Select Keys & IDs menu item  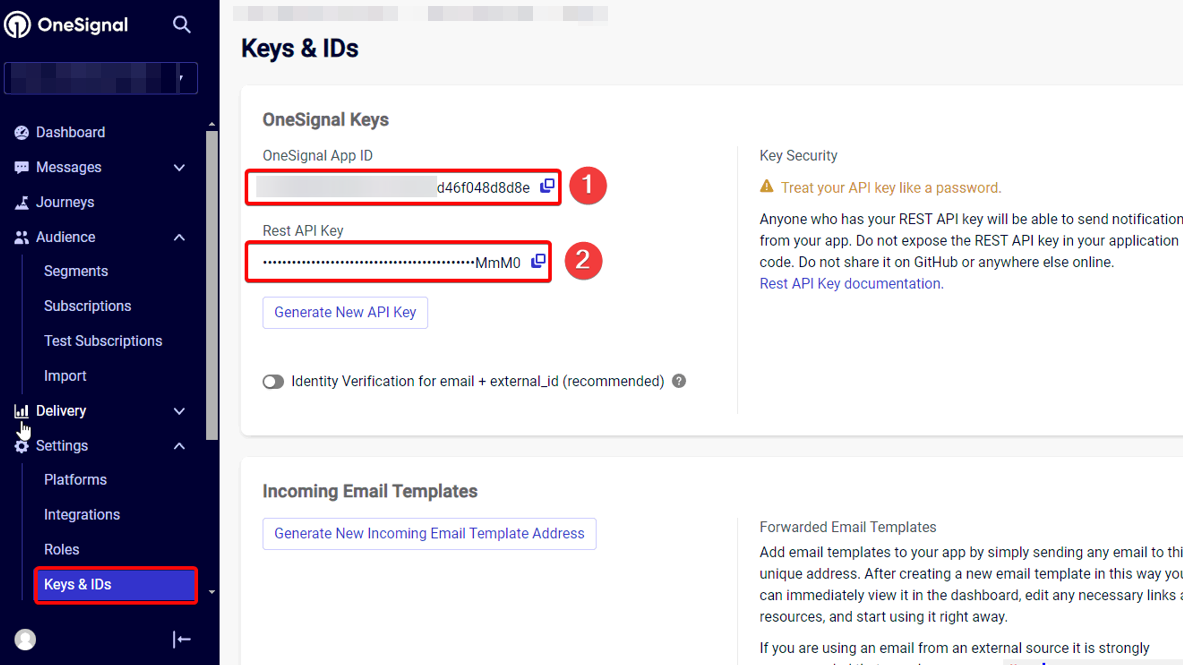click(115, 585)
